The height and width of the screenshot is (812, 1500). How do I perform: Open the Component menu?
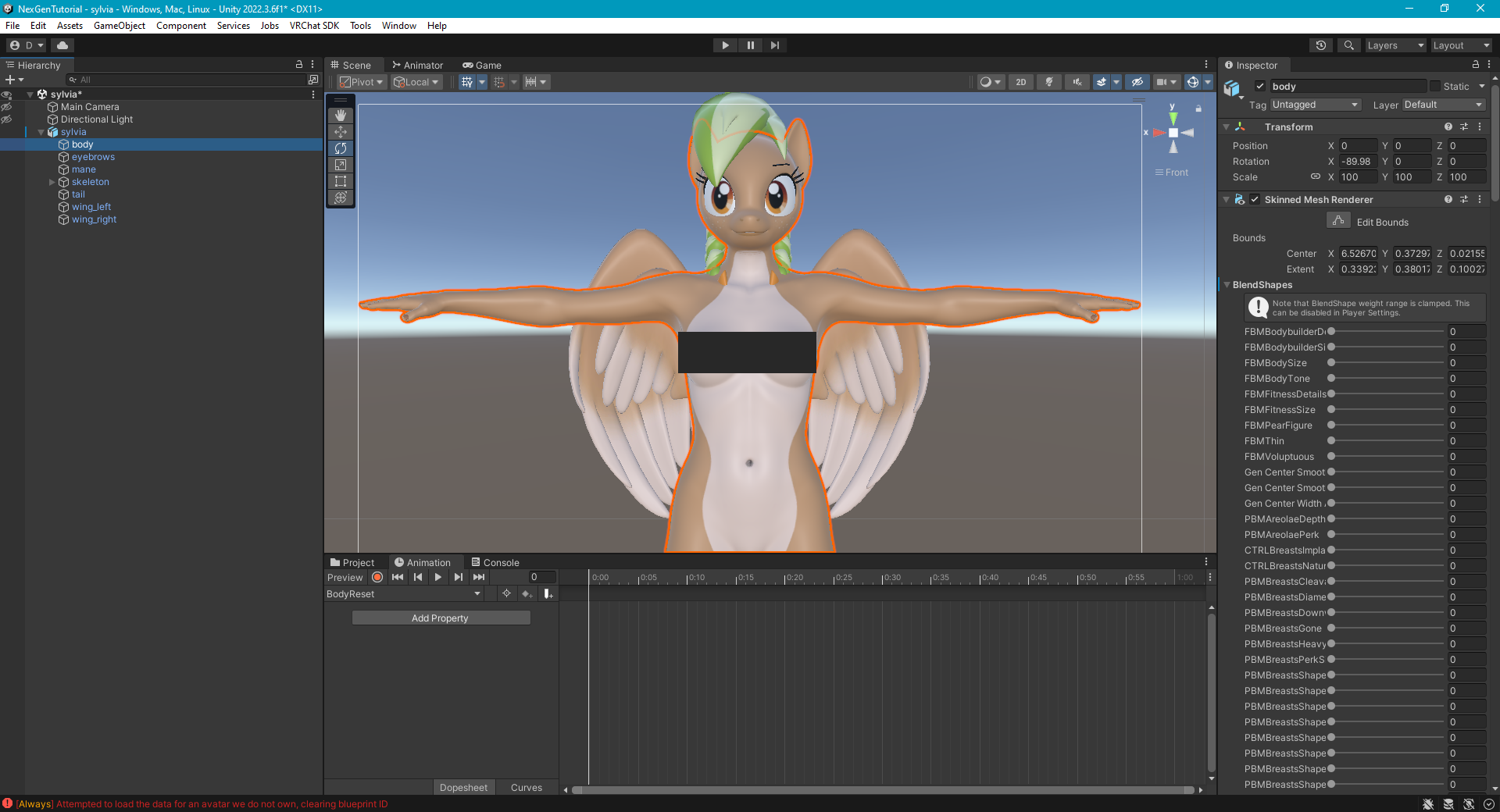click(181, 25)
